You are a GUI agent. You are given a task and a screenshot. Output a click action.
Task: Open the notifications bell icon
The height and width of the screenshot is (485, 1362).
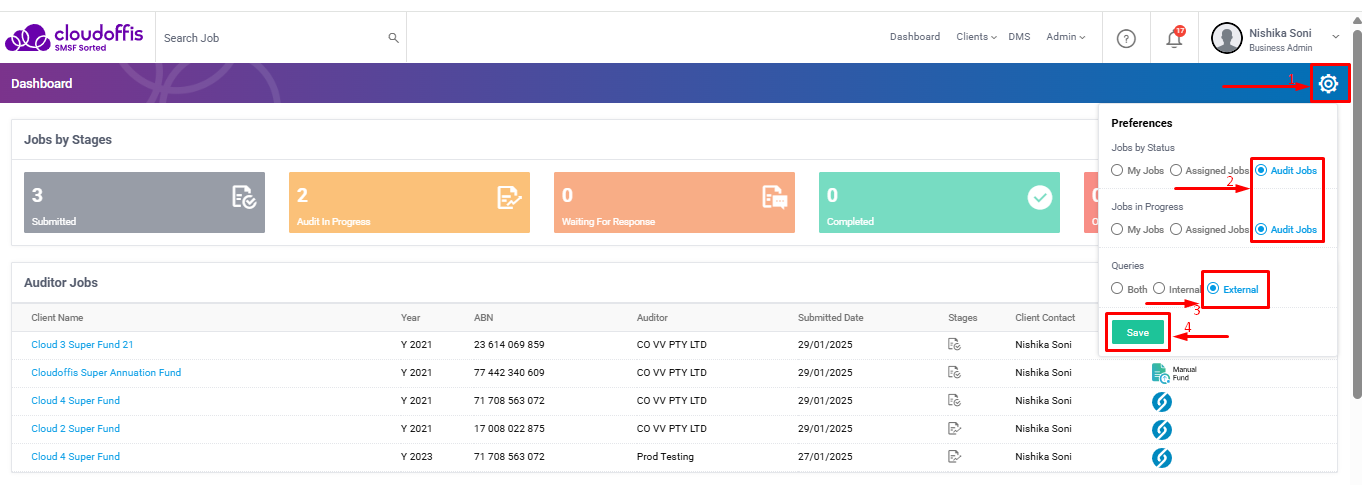pos(1175,38)
